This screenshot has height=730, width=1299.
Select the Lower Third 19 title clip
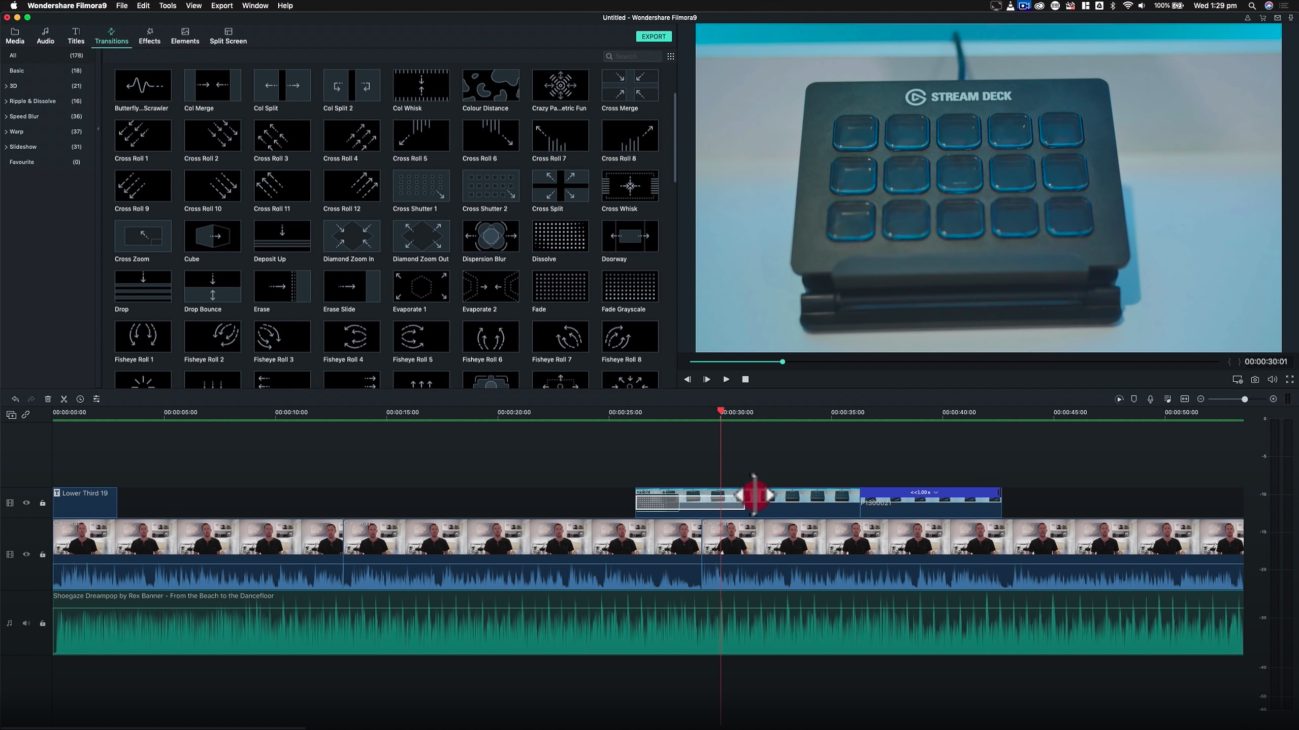85,502
